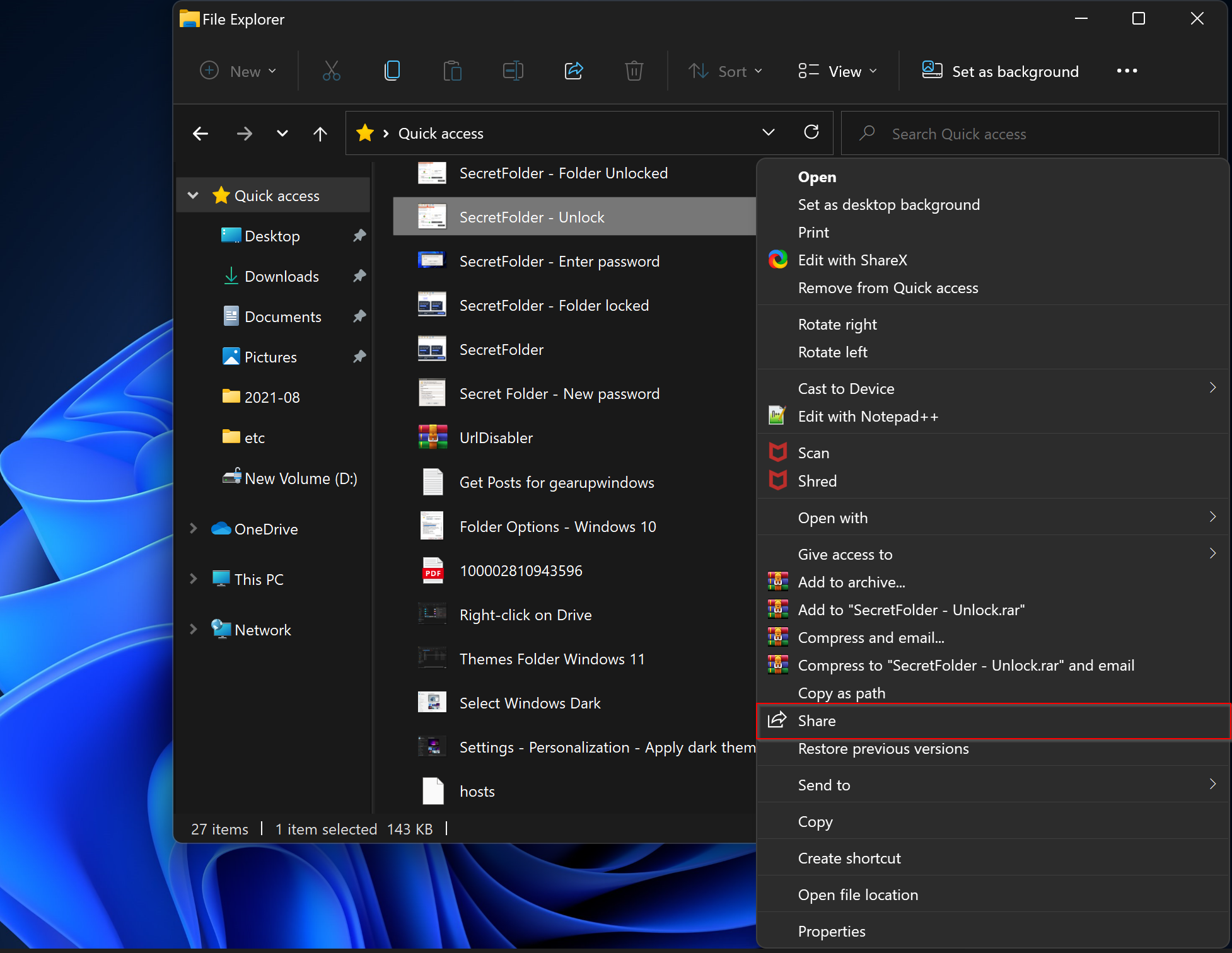This screenshot has width=1232, height=953.
Task: Select Rotate right in context menu
Action: [x=992, y=325]
